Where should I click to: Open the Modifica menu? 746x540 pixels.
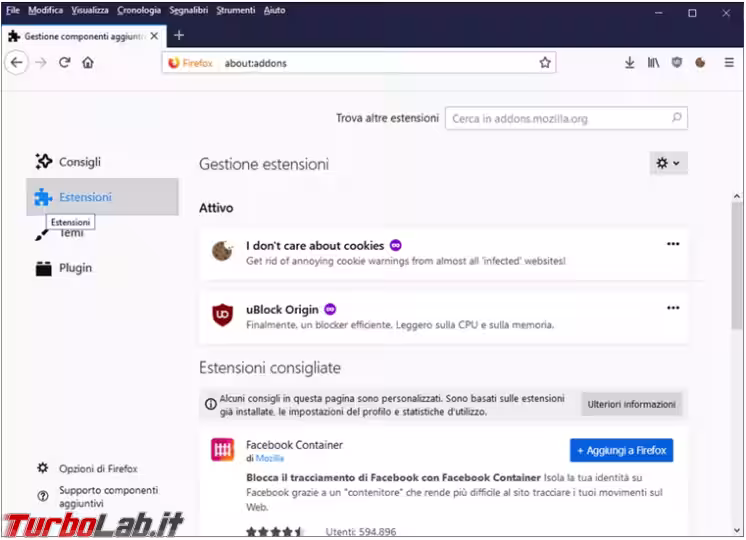tap(45, 10)
